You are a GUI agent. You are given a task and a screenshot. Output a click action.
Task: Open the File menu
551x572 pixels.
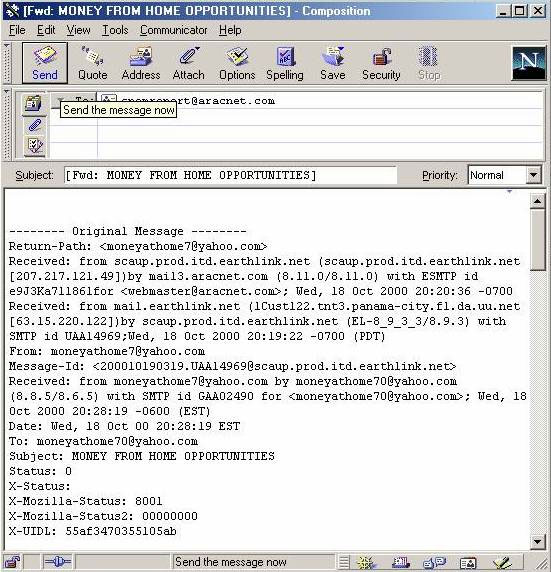coord(17,30)
